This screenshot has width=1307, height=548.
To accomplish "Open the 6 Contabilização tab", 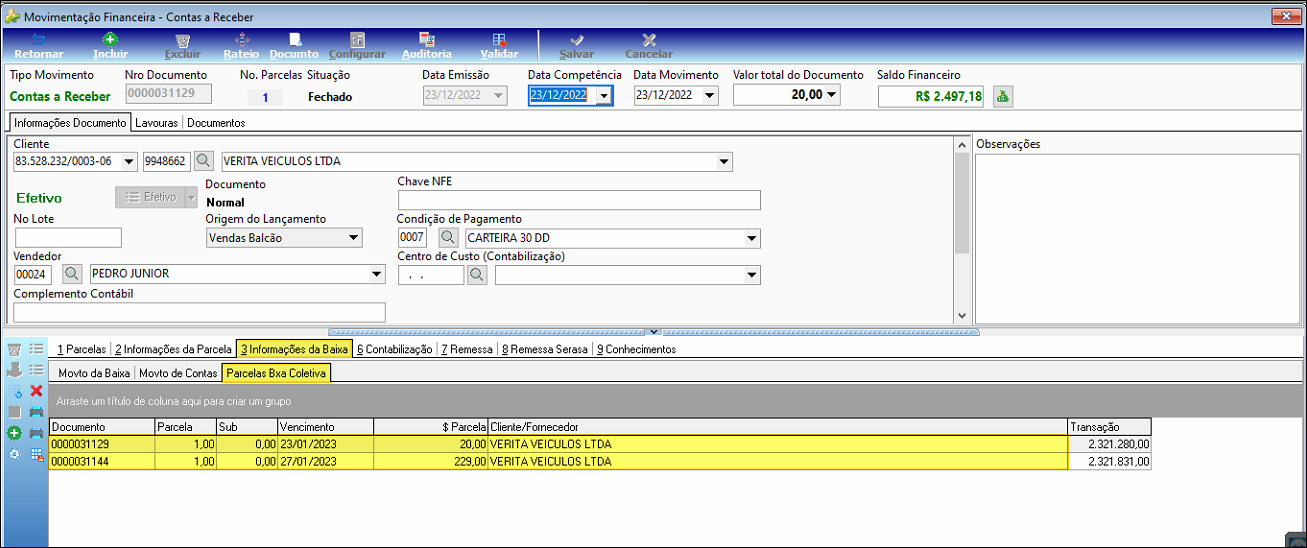I will 395,349.
